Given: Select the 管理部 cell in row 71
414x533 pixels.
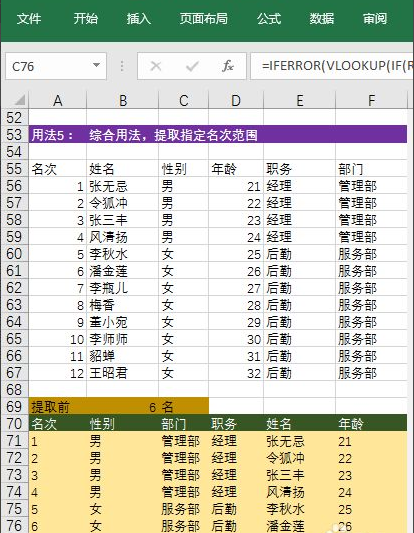Looking at the screenshot, I should point(183,441).
